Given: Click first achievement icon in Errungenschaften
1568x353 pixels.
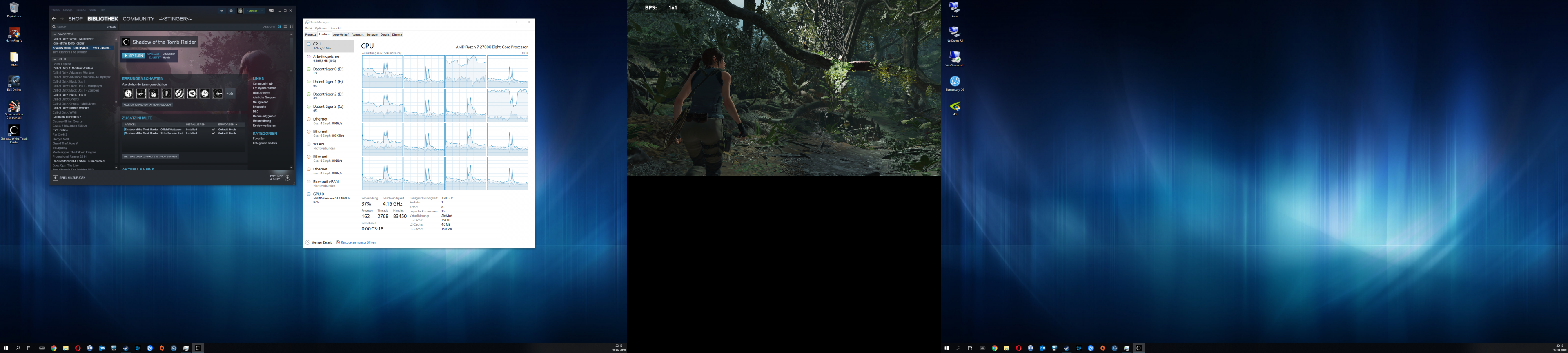Looking at the screenshot, I should (x=129, y=93).
